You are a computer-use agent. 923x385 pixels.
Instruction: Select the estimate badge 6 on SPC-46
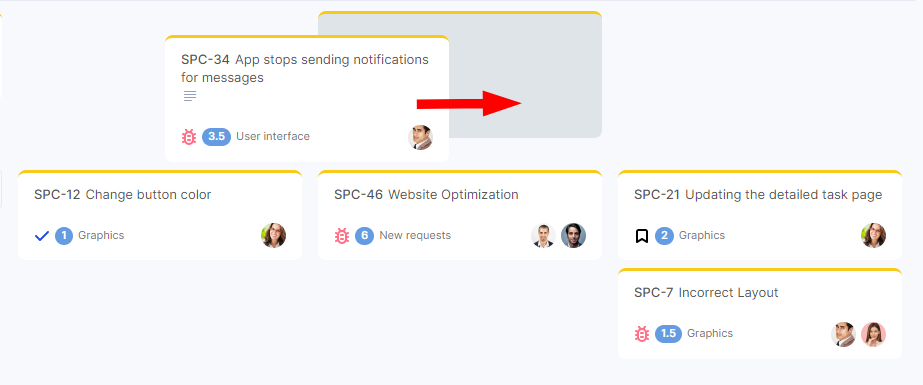(x=364, y=236)
